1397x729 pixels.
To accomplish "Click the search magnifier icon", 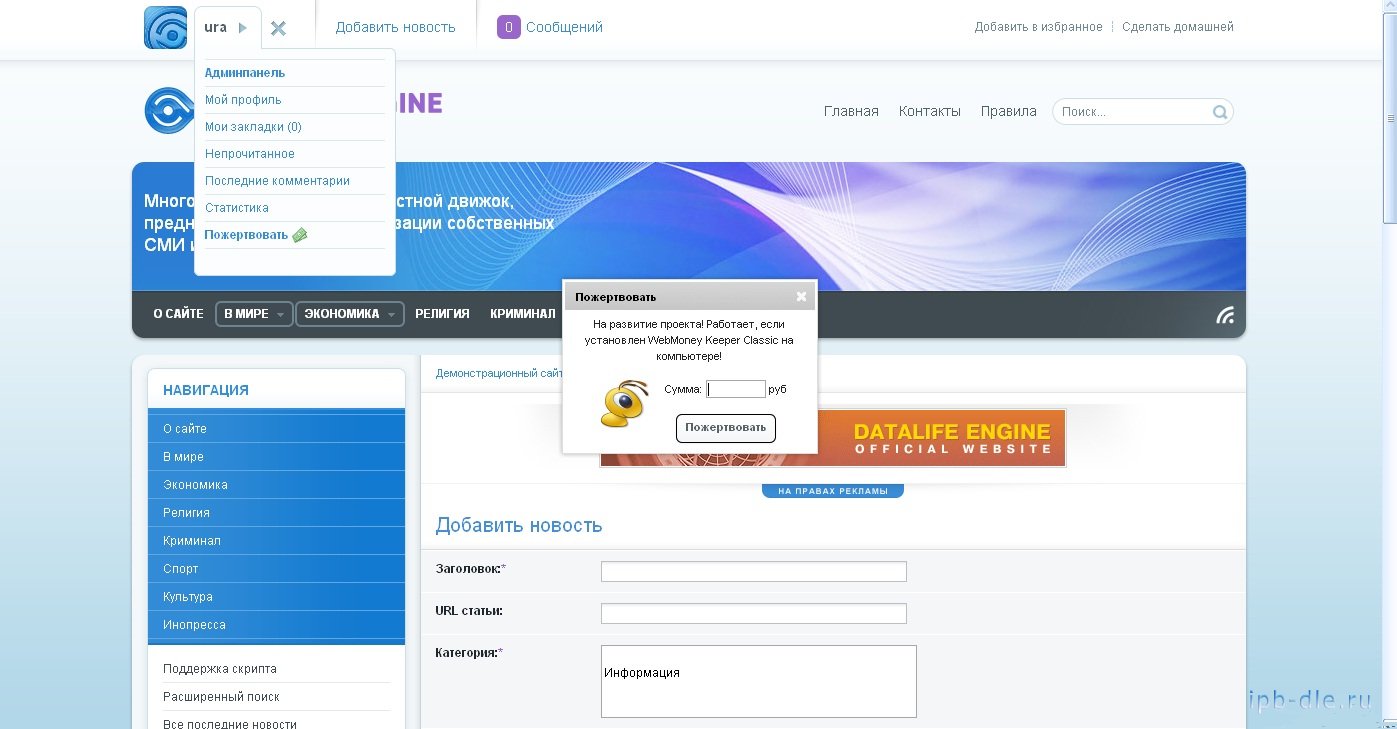I will pyautogui.click(x=1219, y=112).
